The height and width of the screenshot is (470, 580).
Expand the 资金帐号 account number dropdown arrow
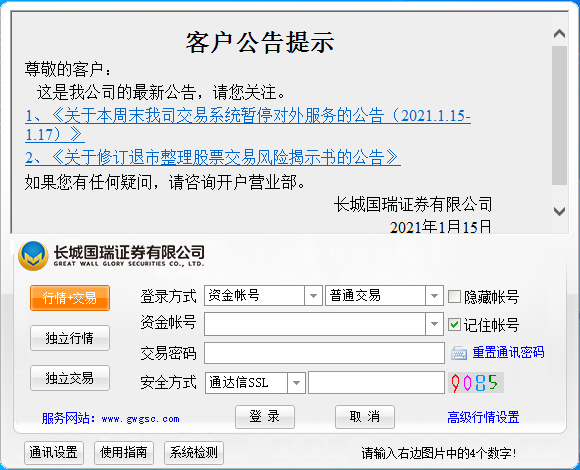pyautogui.click(x=434, y=324)
